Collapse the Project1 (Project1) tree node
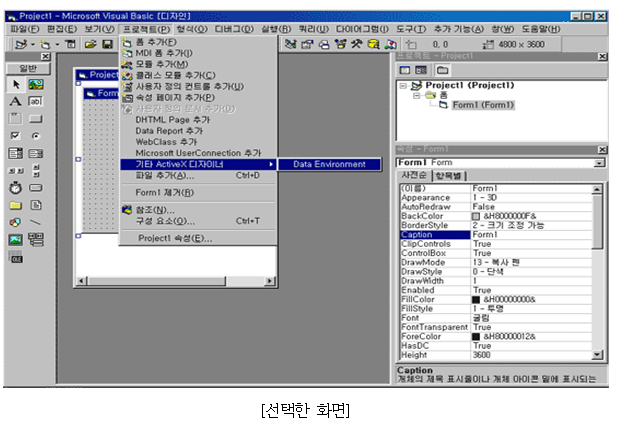The image size is (620, 426). (403, 85)
